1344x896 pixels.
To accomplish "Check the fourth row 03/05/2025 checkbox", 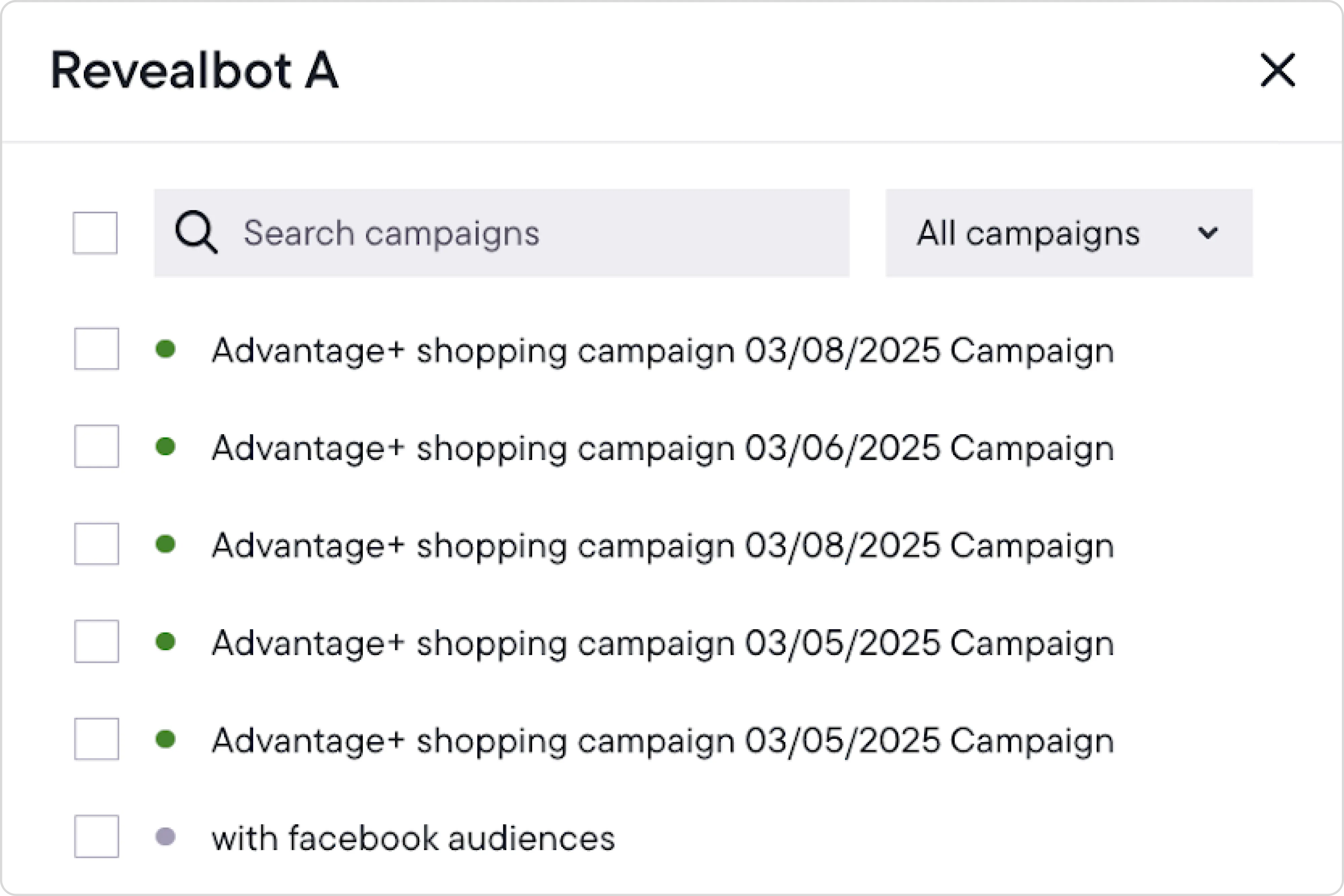I will pos(96,642).
